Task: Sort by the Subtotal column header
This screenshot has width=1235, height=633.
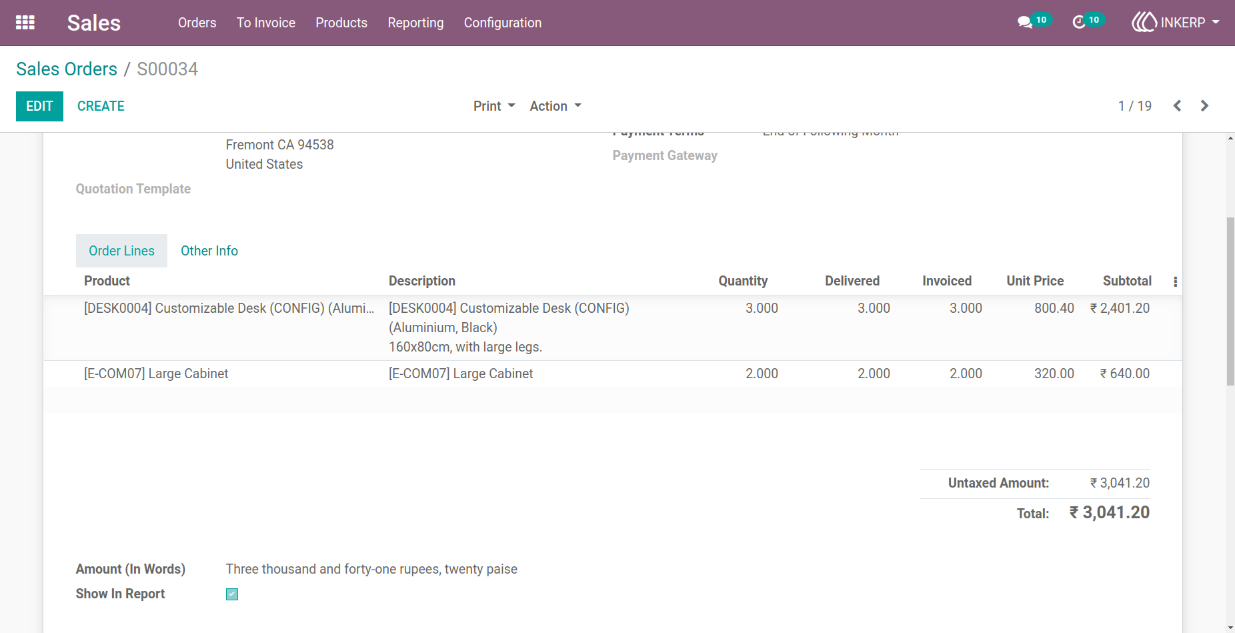Action: [1127, 281]
